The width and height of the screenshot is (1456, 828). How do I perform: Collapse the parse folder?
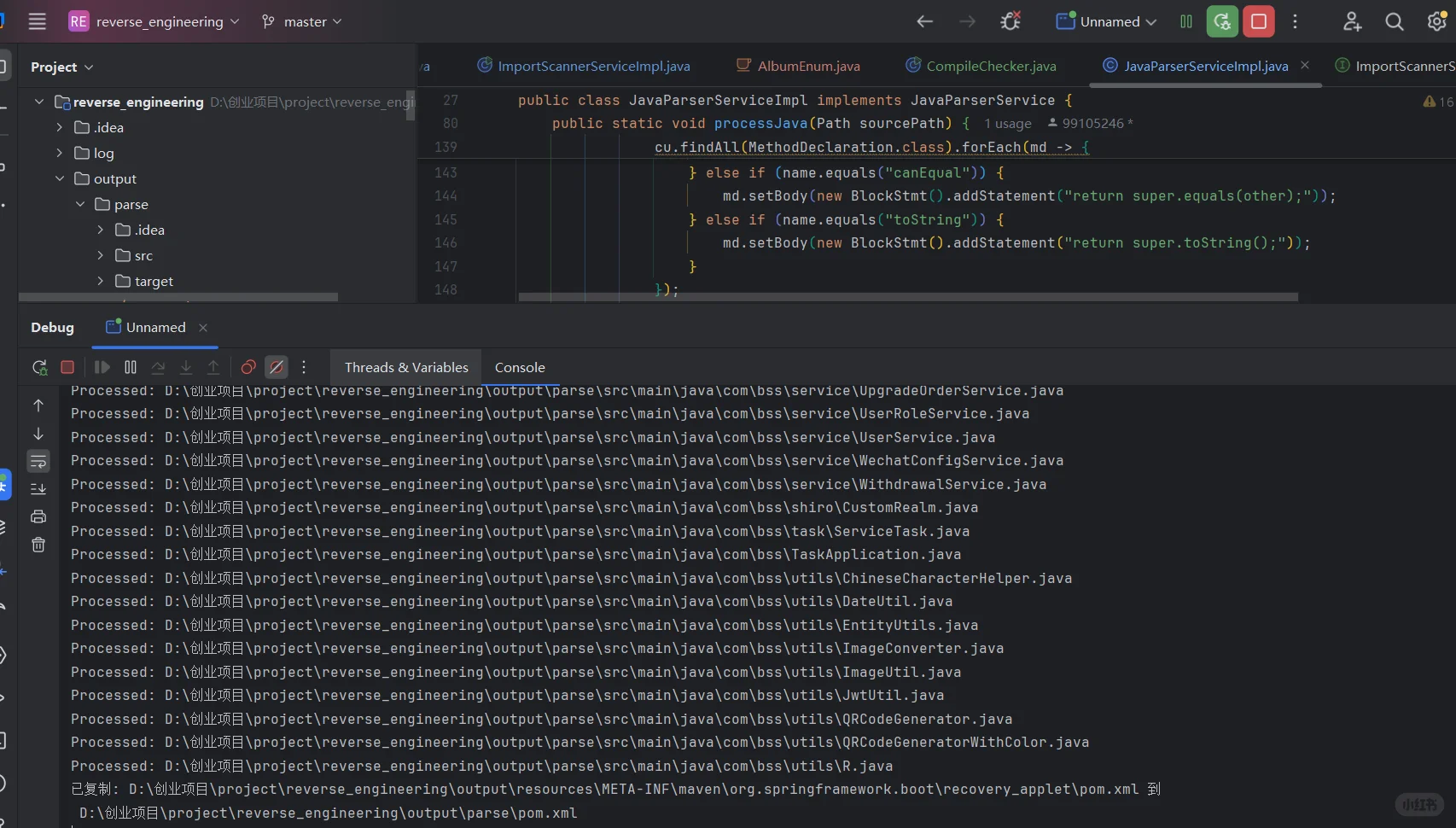[x=79, y=204]
